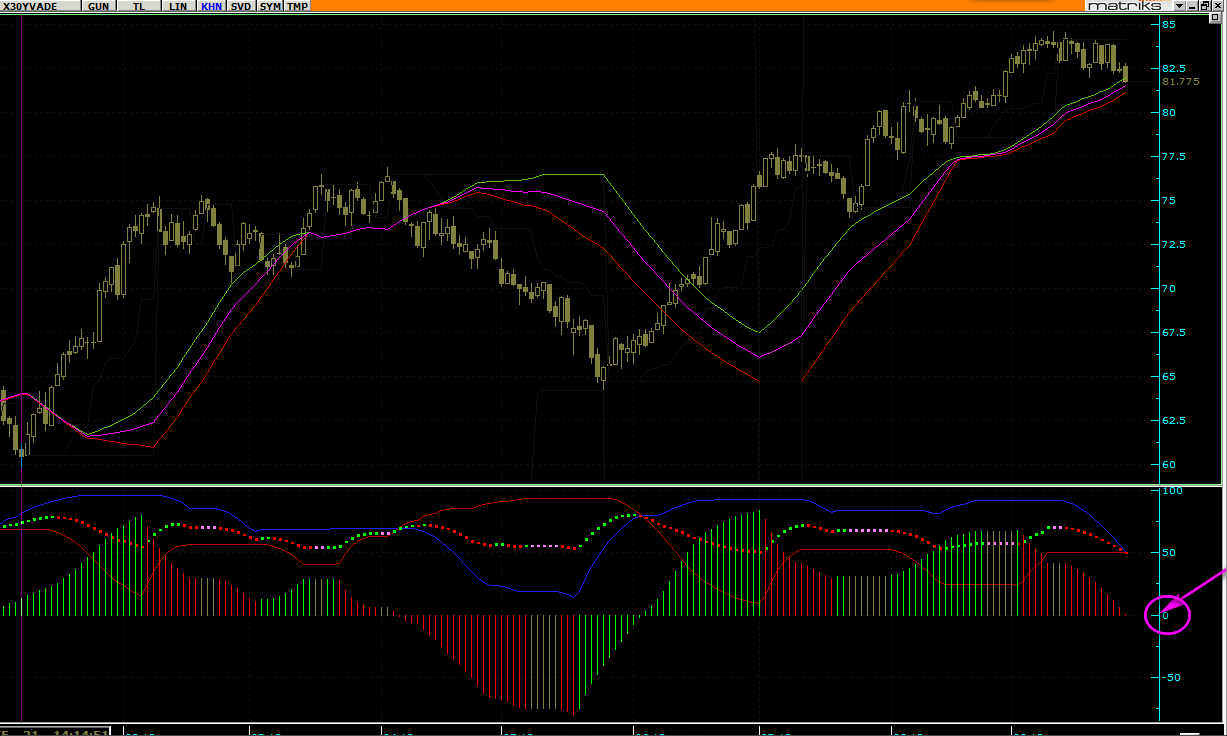This screenshot has width=1227, height=736.
Task: Open the dropdown arrow beside matriks logo
Action: 1180,6
